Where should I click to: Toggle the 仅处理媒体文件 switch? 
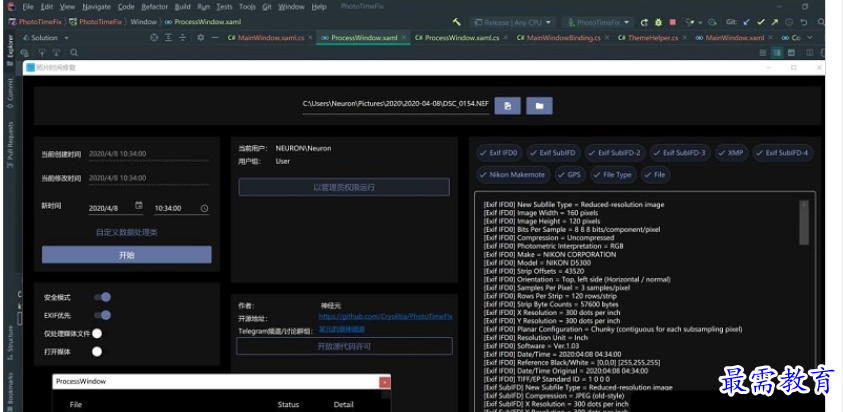[x=100, y=333]
